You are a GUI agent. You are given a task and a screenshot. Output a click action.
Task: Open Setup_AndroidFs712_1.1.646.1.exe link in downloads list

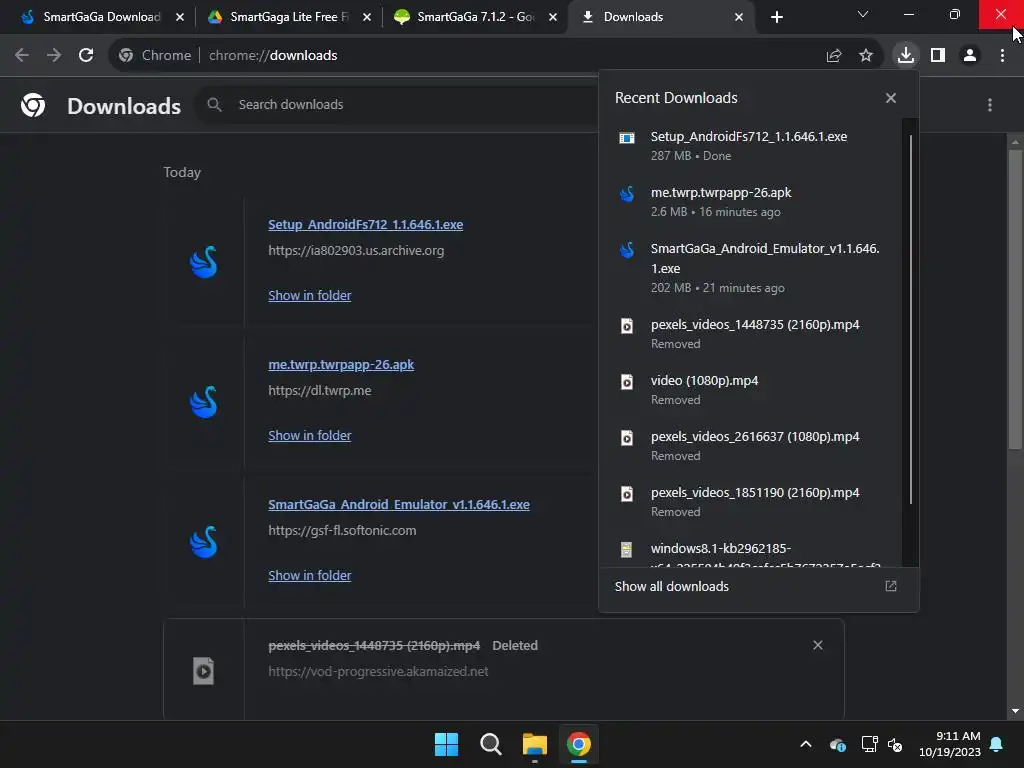(x=366, y=225)
